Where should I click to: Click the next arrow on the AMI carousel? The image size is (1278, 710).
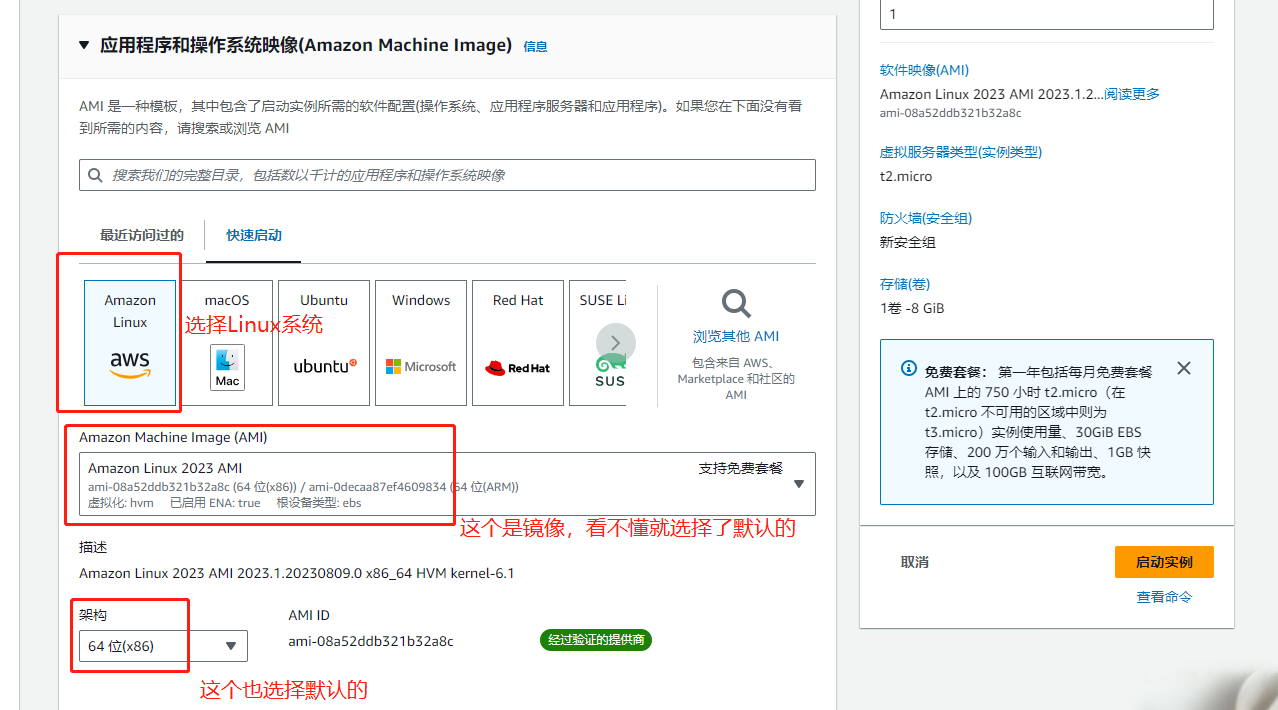tap(615, 343)
